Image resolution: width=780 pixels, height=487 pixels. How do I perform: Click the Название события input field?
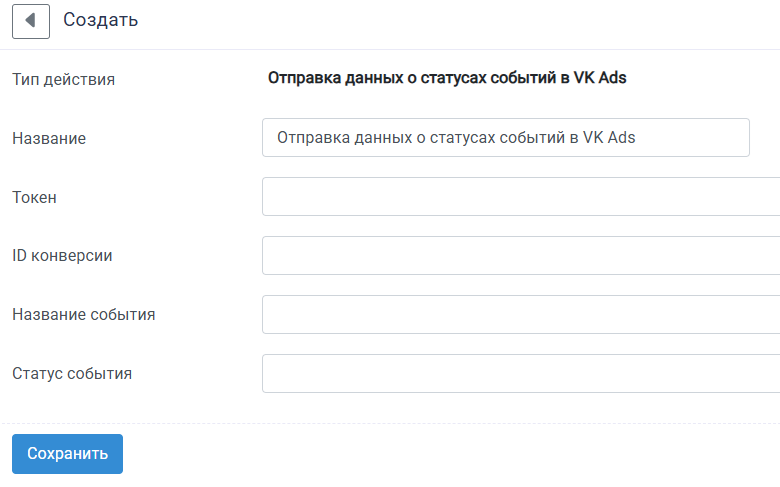click(x=521, y=314)
